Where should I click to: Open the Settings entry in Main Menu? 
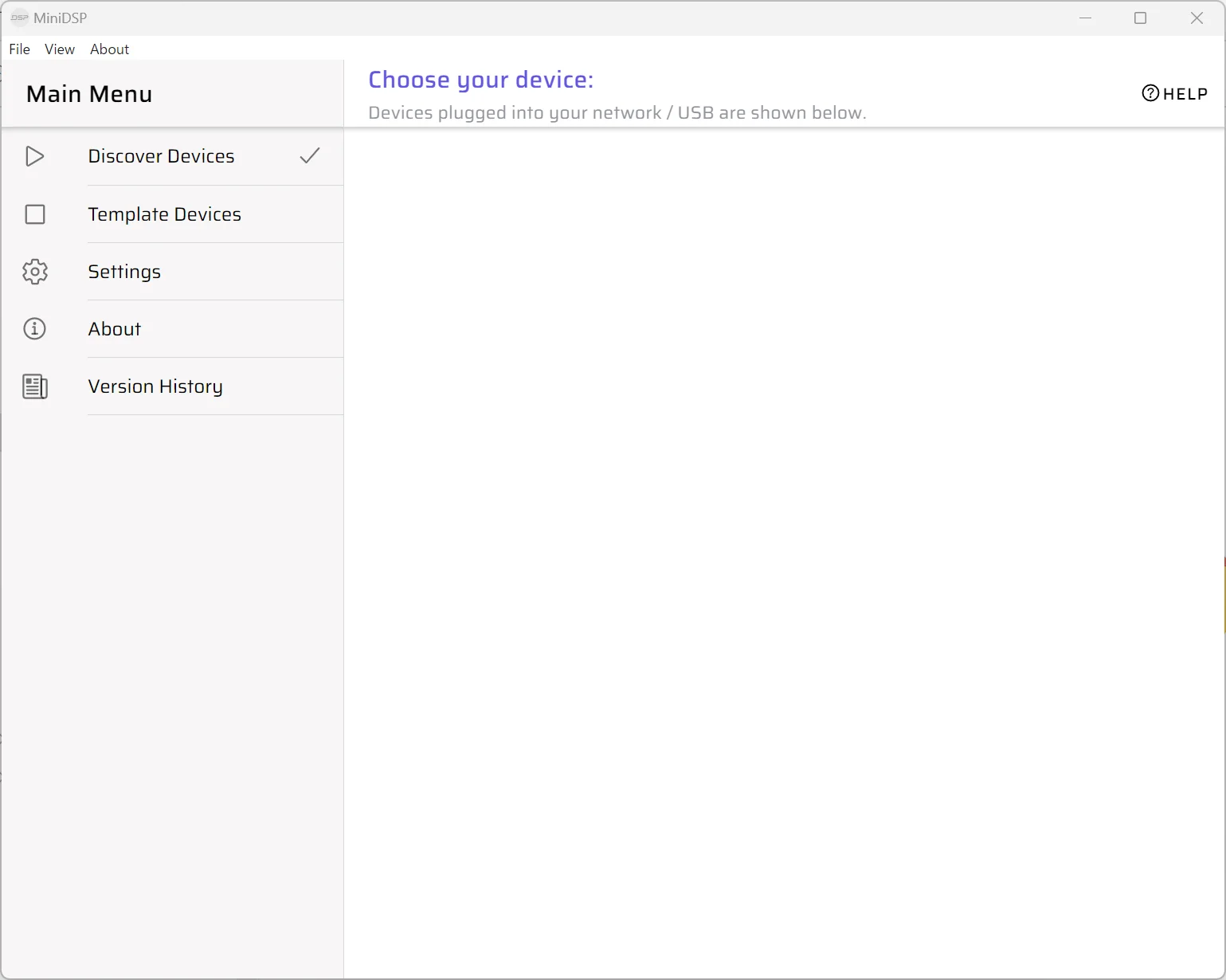point(124,272)
